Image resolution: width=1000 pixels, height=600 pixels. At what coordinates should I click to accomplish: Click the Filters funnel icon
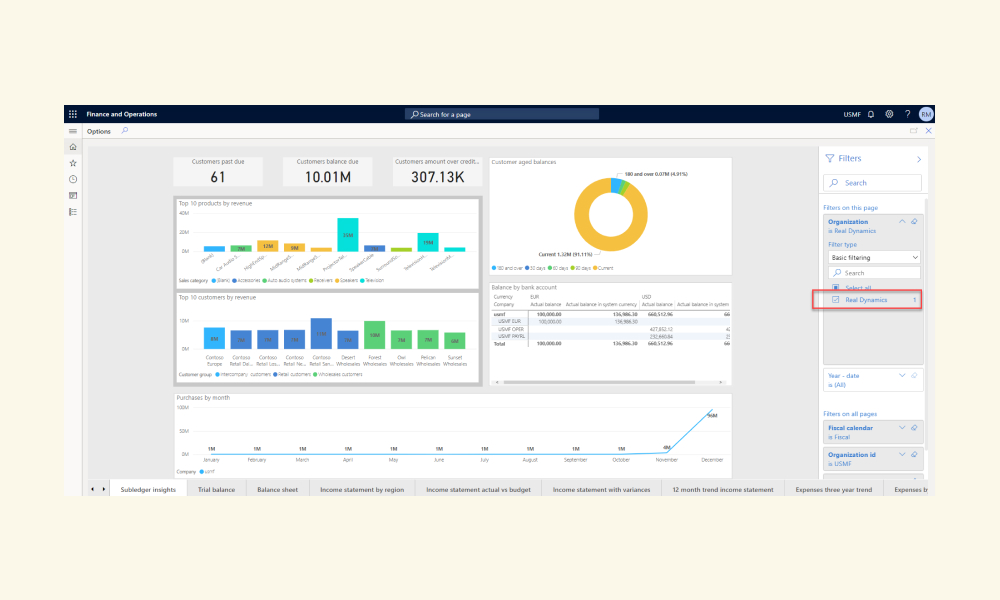point(830,158)
